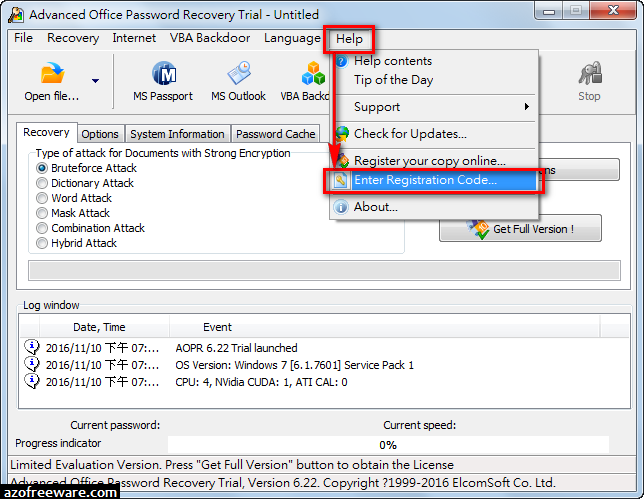
Task: Open the Internet menu
Action: (x=134, y=38)
